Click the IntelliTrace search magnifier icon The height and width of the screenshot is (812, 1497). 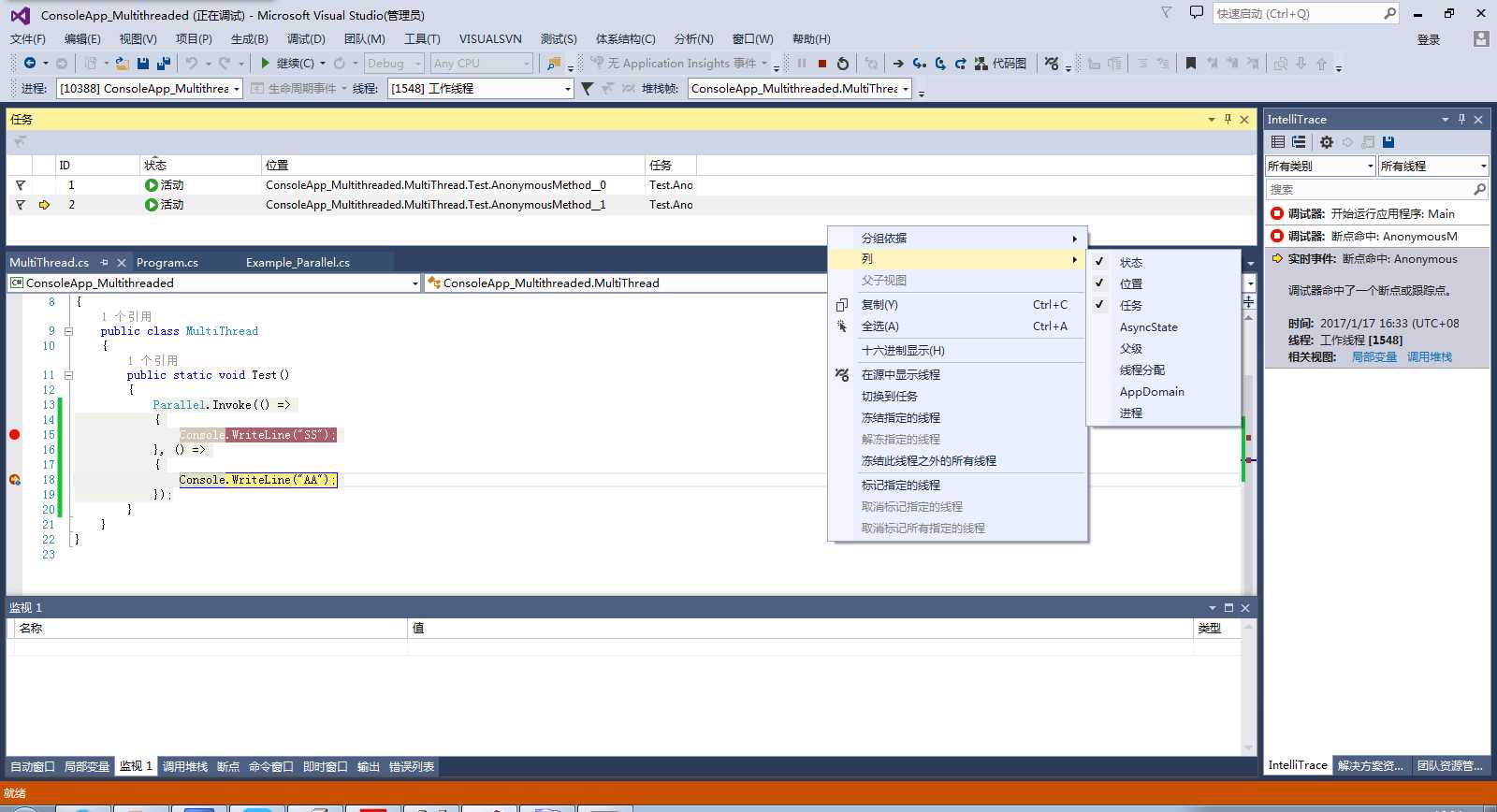(1479, 189)
